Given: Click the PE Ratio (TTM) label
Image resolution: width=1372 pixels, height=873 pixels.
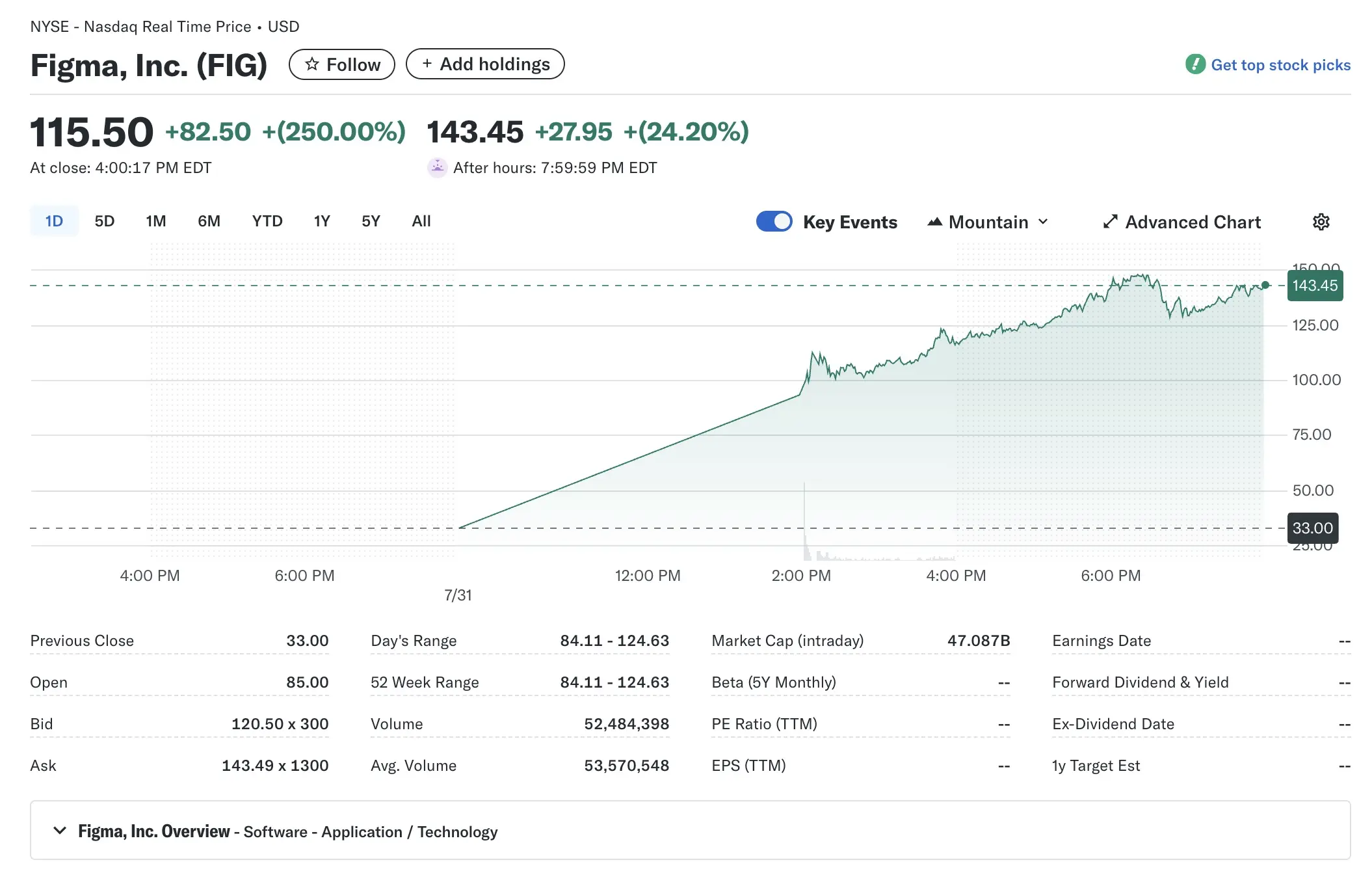Looking at the screenshot, I should click(x=764, y=723).
